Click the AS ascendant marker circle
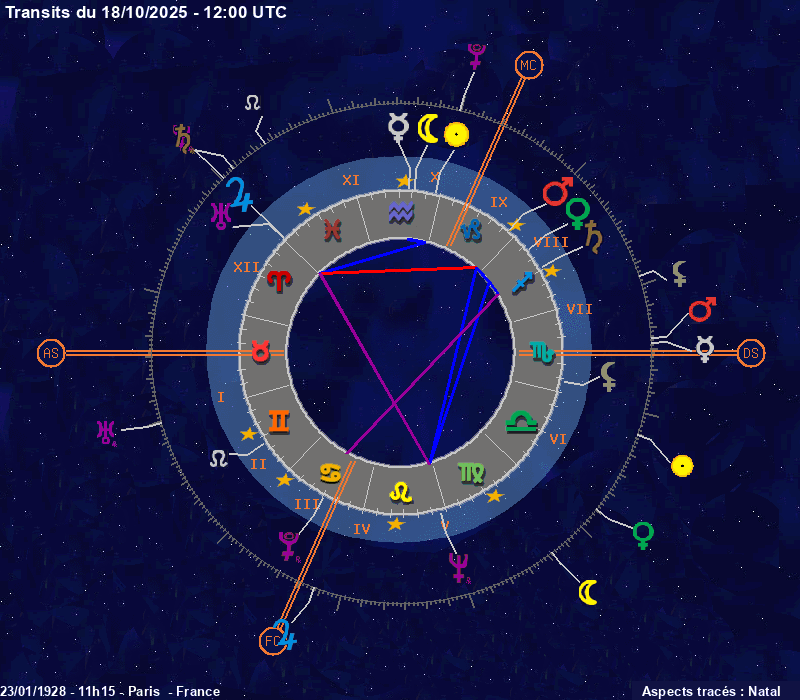Viewport: 800px width, 700px height. (50, 353)
